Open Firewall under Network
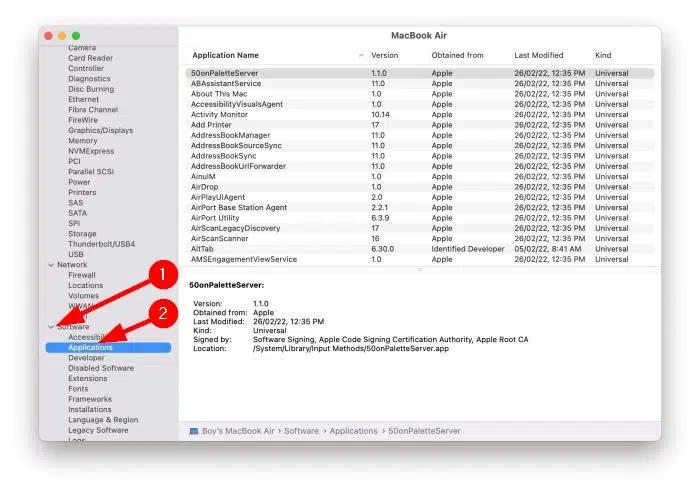The height and width of the screenshot is (492, 700). click(x=82, y=275)
